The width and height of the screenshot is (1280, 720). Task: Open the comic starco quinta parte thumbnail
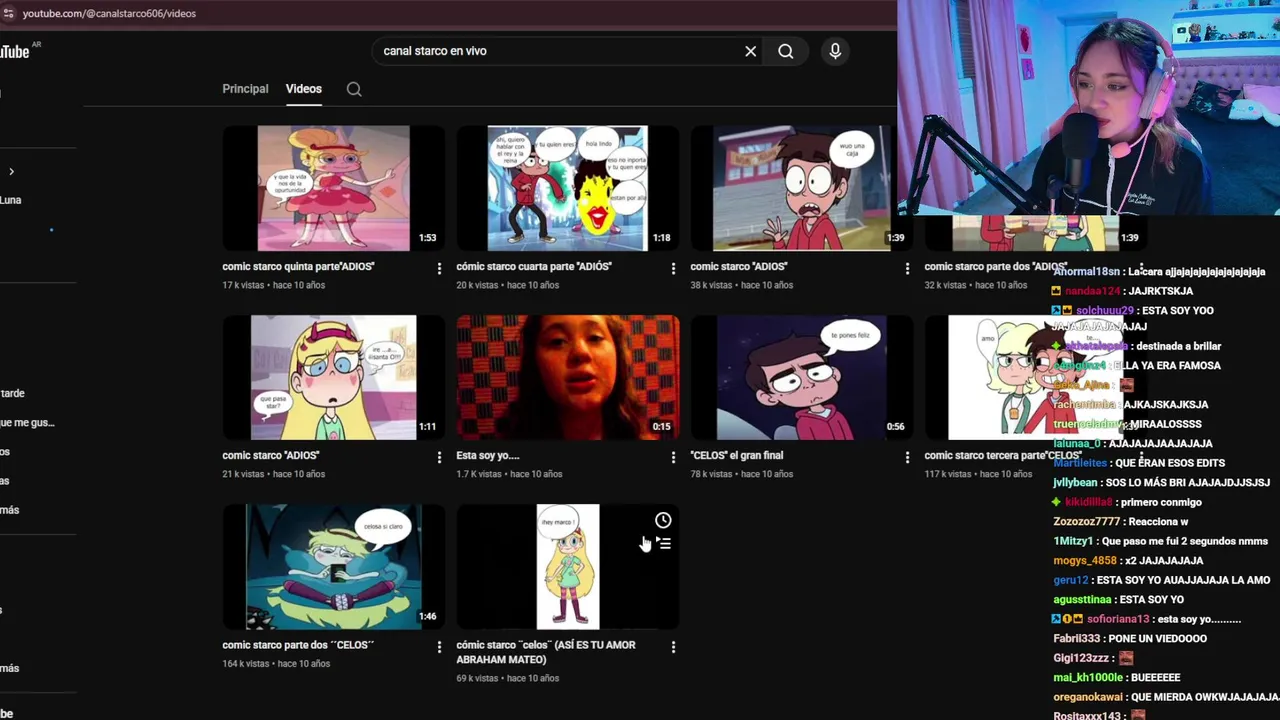333,188
